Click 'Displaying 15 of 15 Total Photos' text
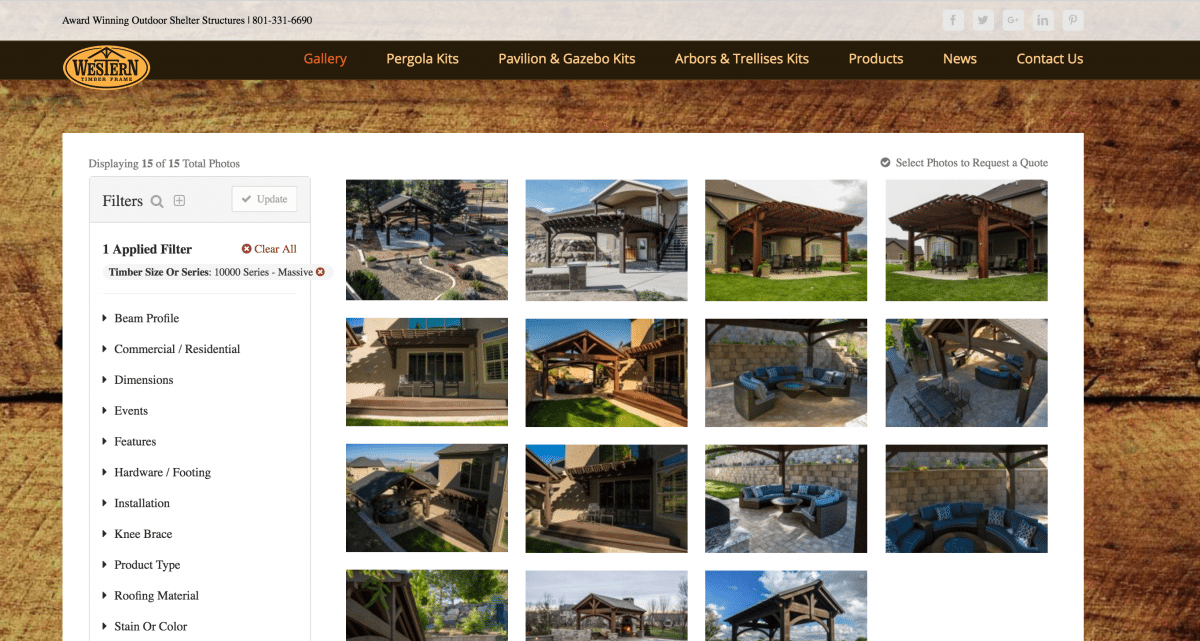The height and width of the screenshot is (641, 1200). pos(164,163)
